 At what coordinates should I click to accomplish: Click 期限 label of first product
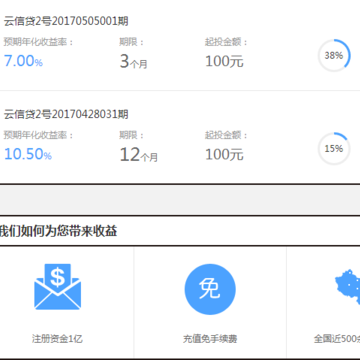pos(132,42)
